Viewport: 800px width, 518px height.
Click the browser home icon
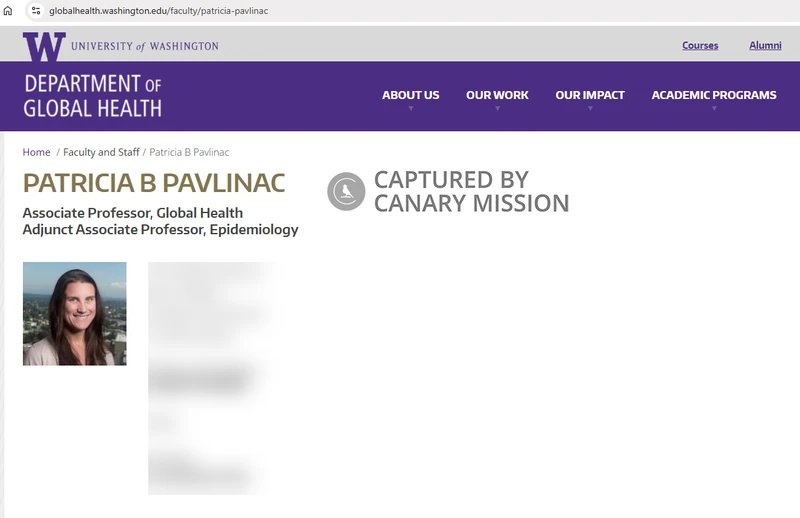[x=8, y=11]
